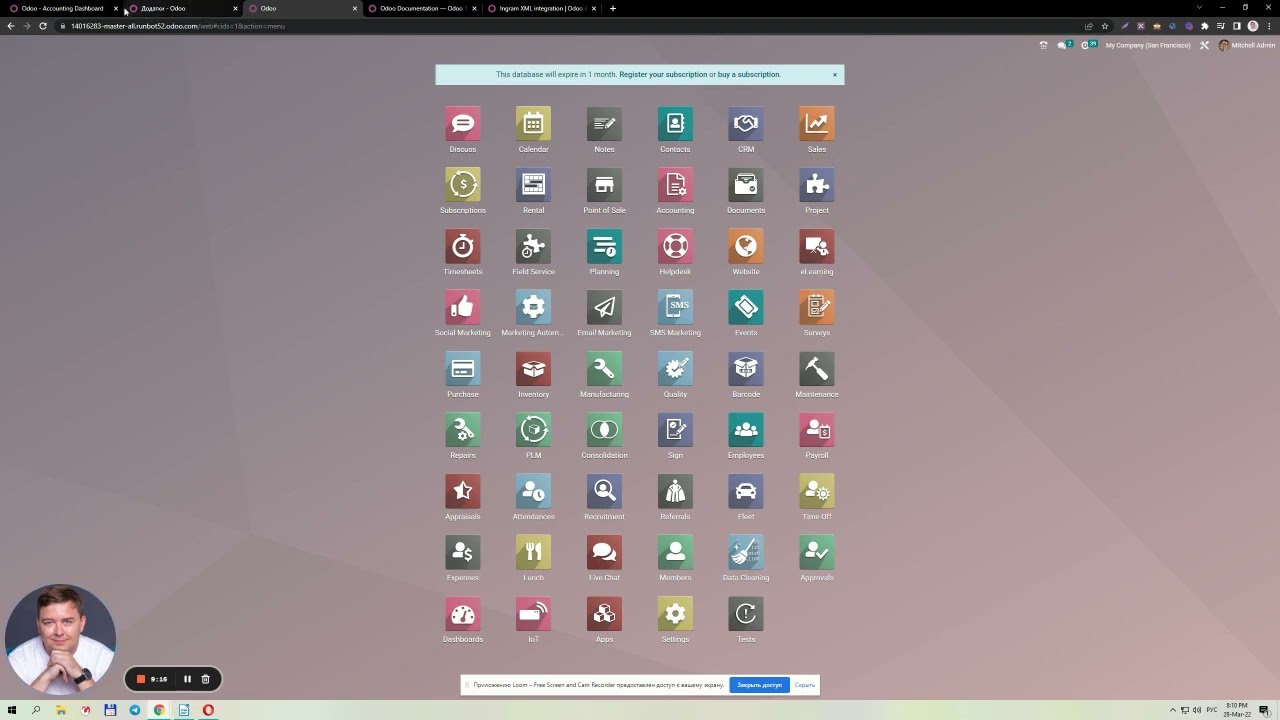Open the Barcode app
The image size is (1280, 720).
click(x=746, y=369)
